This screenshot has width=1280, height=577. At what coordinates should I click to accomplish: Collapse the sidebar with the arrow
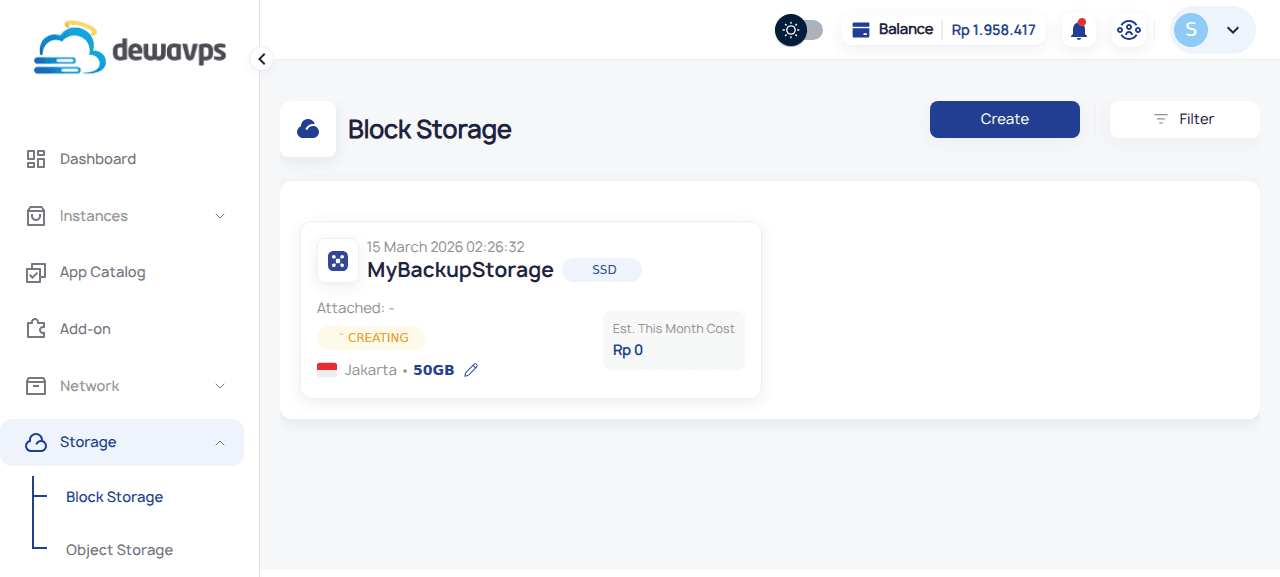pyautogui.click(x=261, y=59)
